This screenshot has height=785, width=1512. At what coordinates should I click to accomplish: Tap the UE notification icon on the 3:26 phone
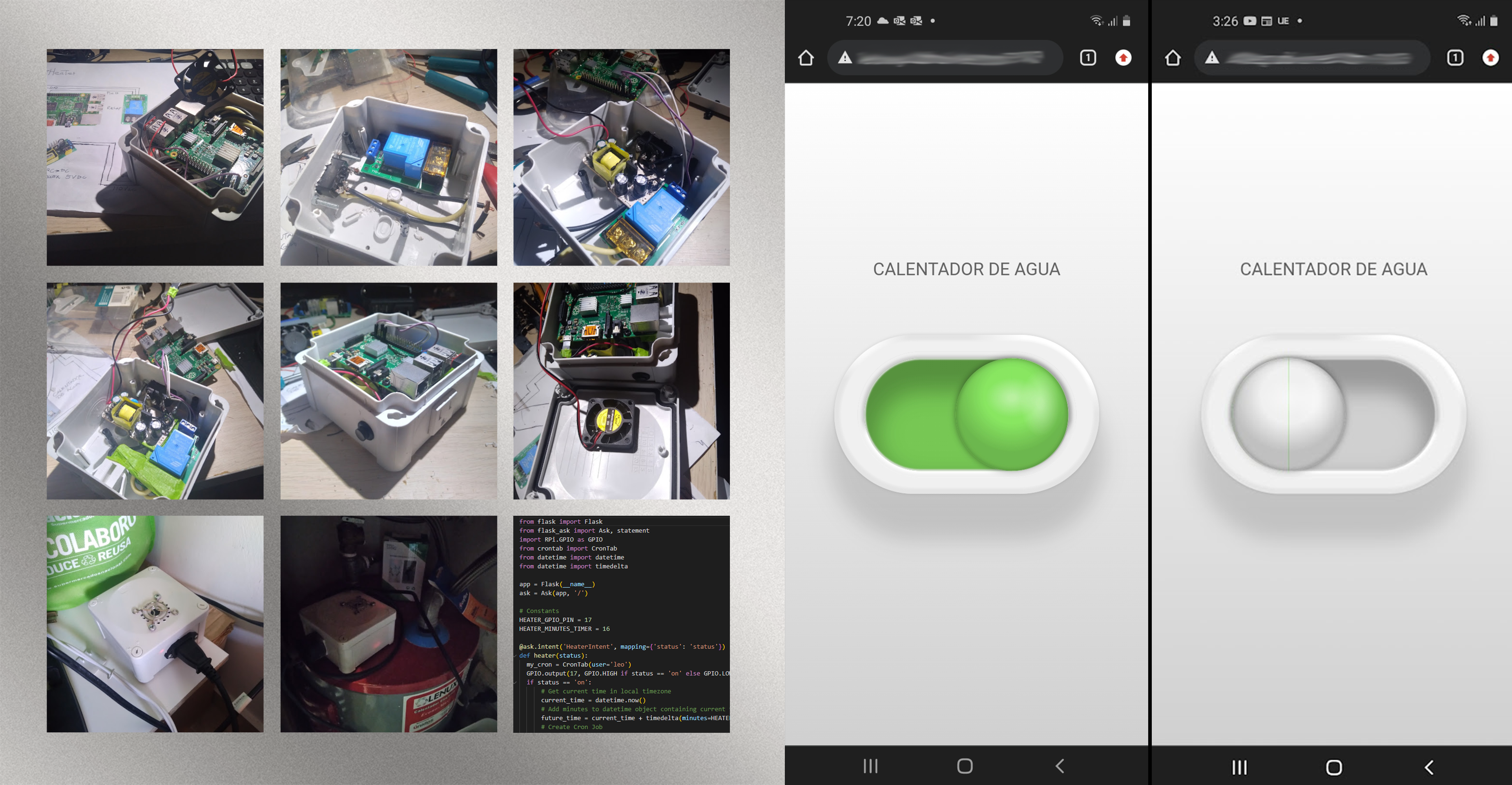(x=1283, y=21)
